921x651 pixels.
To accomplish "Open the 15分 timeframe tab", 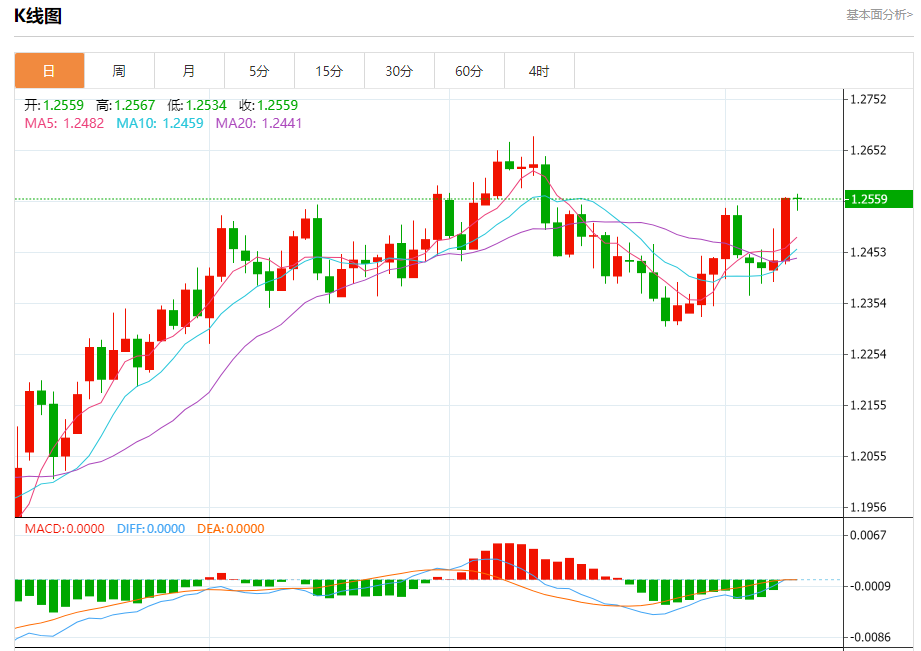I will coord(329,71).
